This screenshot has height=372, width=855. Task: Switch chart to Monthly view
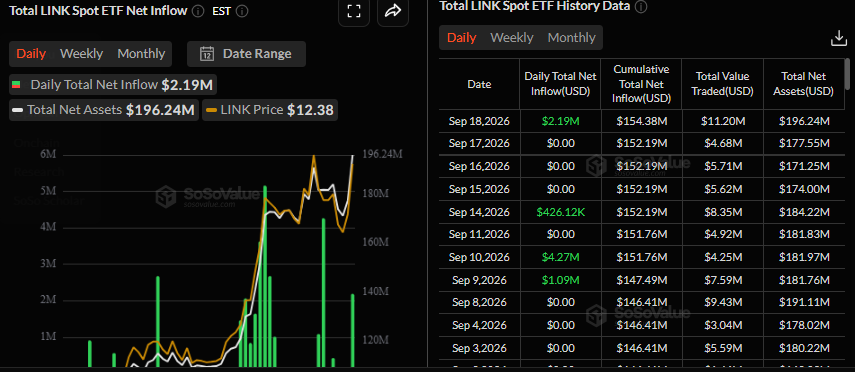click(x=141, y=54)
